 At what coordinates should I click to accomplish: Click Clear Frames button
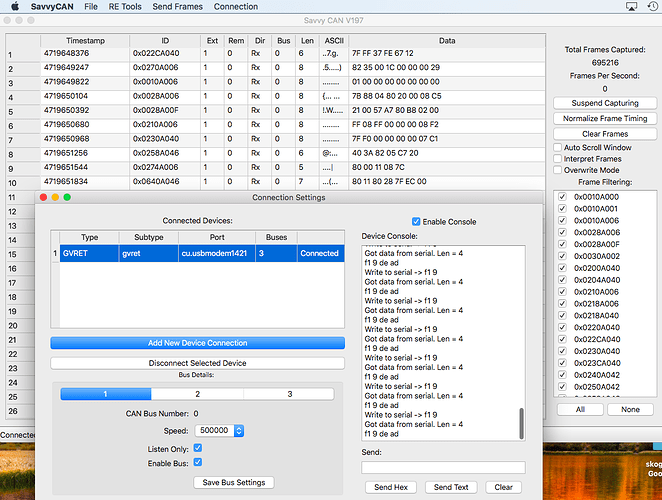coord(605,134)
